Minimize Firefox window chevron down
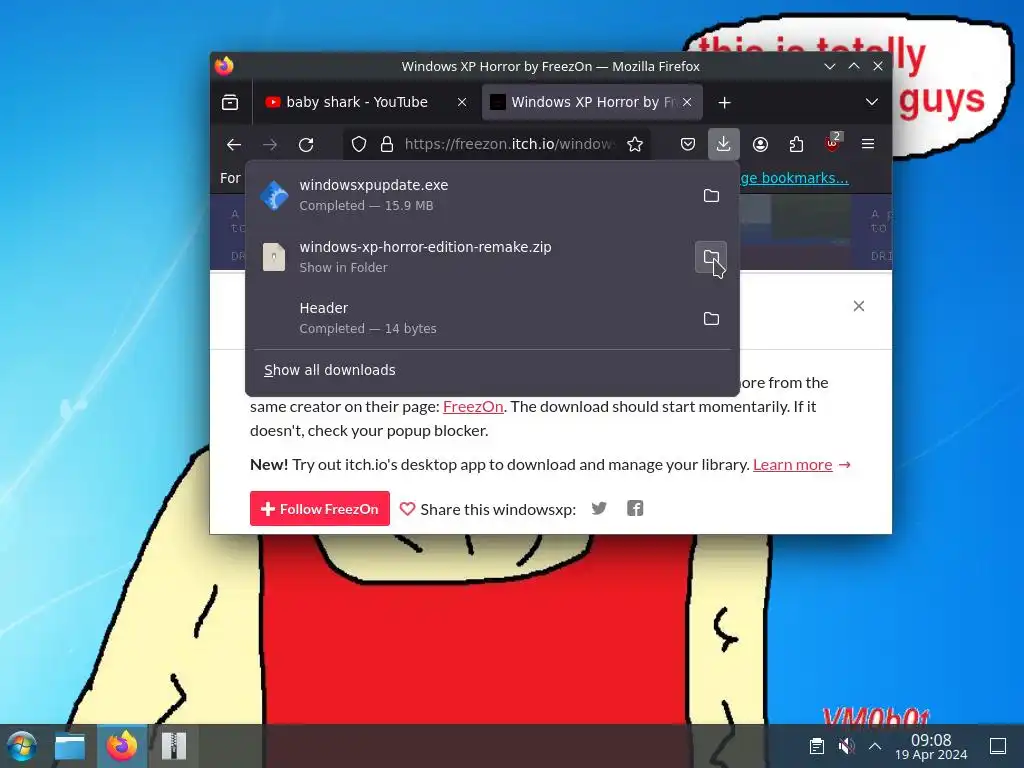The image size is (1024, 768). pyautogui.click(x=829, y=67)
